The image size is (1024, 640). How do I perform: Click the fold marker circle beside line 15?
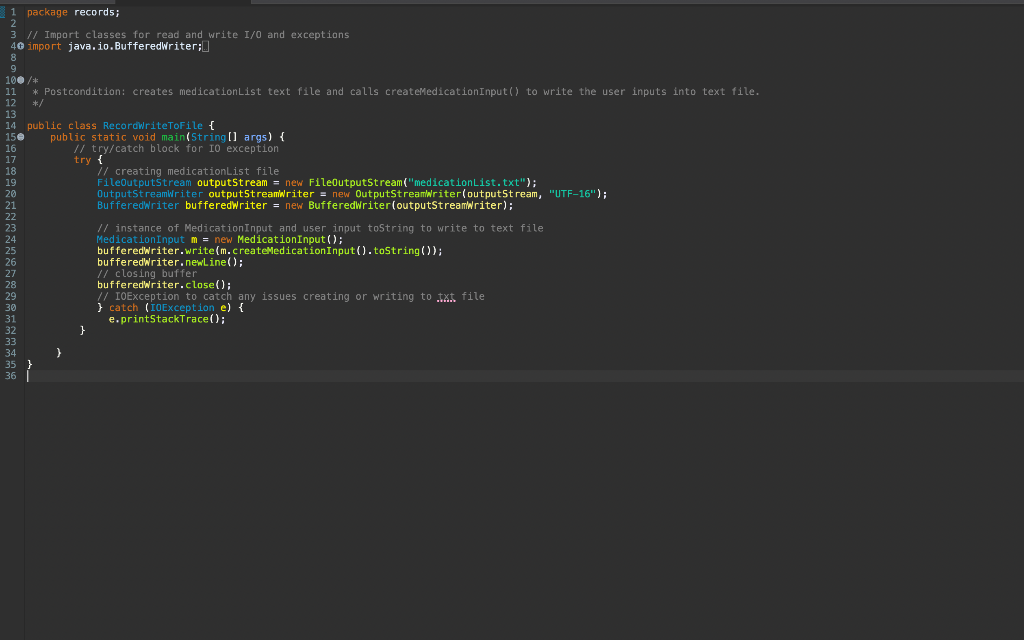(20, 137)
